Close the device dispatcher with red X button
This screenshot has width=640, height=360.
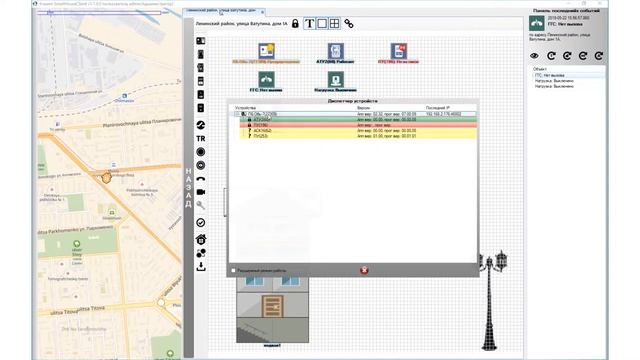click(x=364, y=270)
